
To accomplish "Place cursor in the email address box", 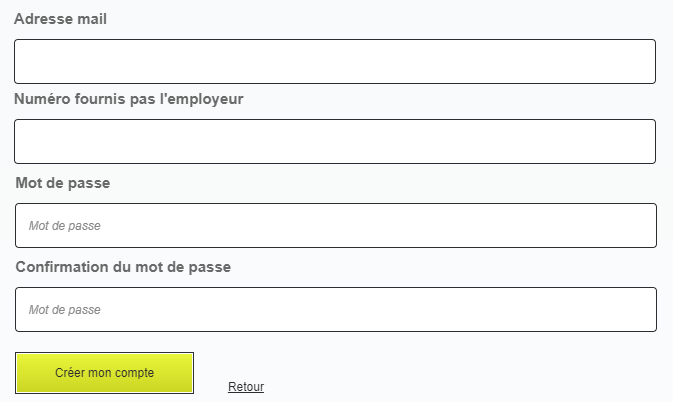I will tap(334, 61).
